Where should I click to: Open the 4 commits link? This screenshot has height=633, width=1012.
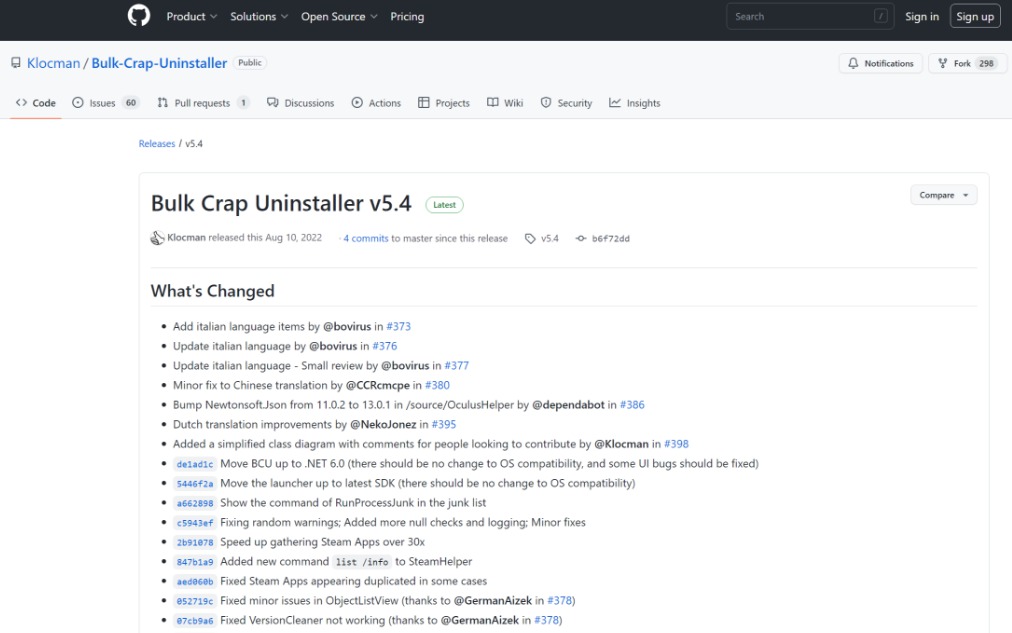[x=365, y=238]
